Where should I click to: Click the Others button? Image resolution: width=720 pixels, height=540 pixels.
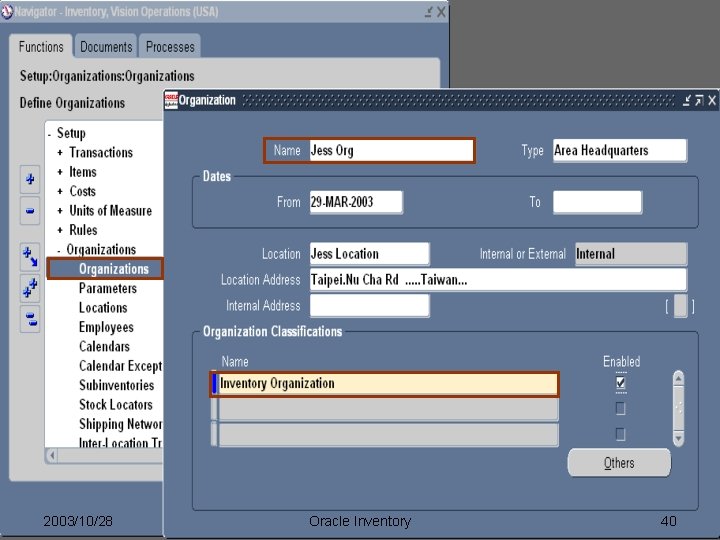pyautogui.click(x=619, y=463)
